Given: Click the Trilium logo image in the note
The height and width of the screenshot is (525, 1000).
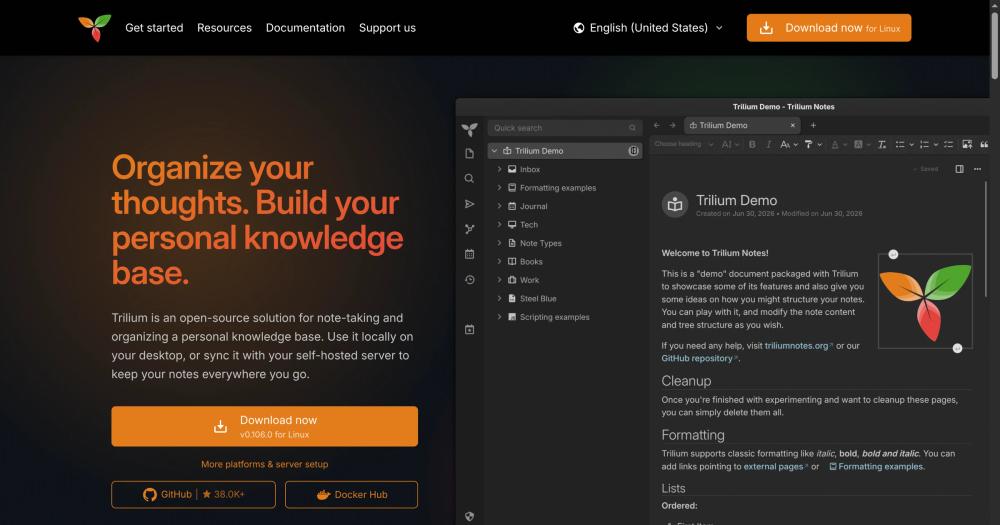Looking at the screenshot, I should click(925, 301).
